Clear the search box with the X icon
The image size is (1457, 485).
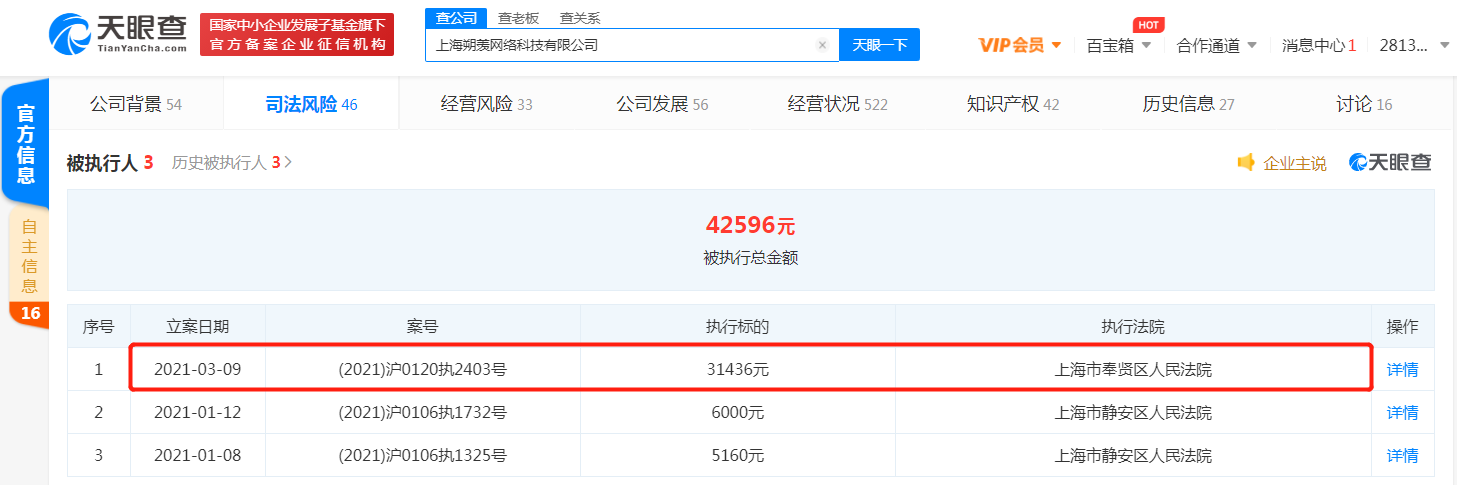(822, 45)
